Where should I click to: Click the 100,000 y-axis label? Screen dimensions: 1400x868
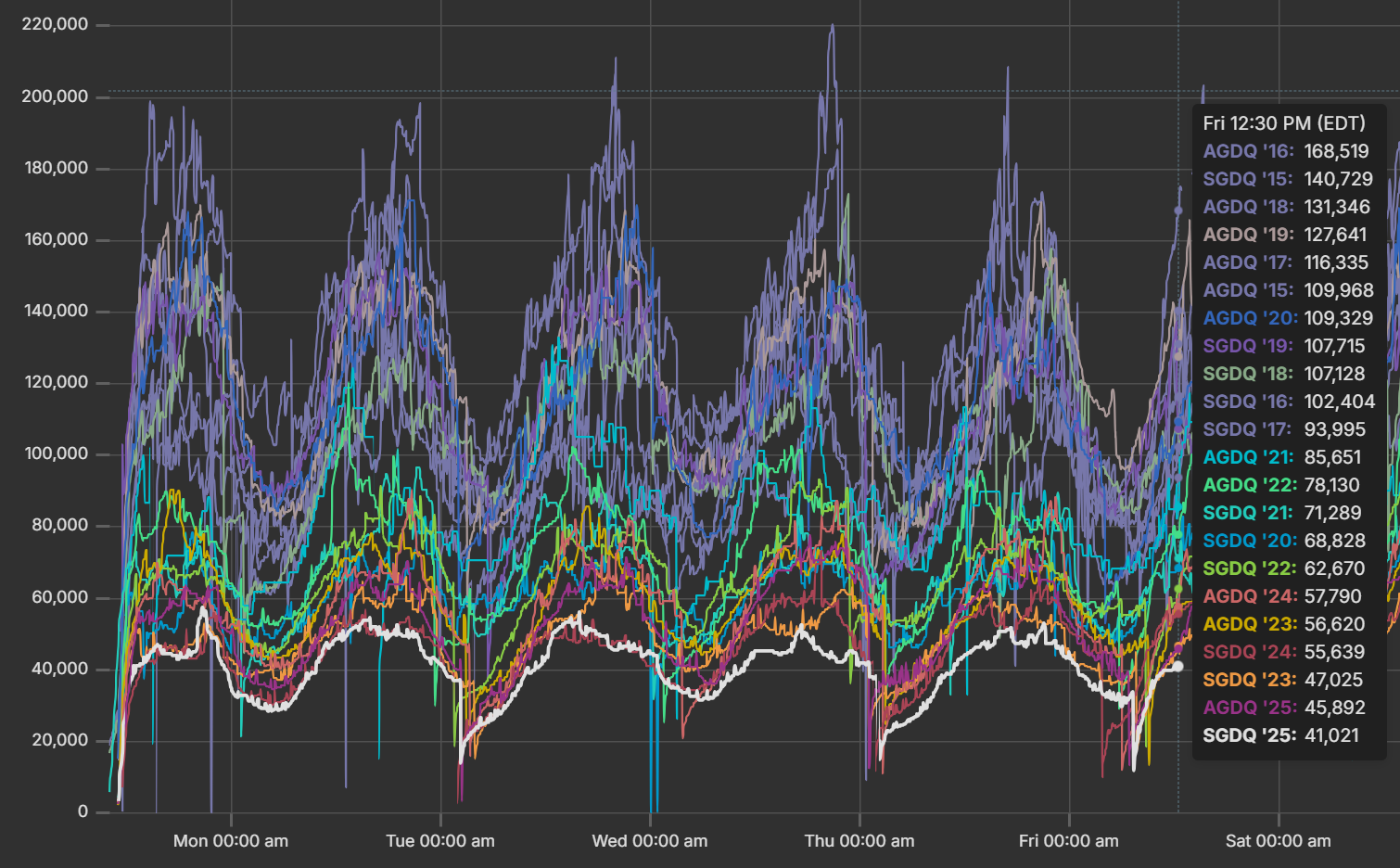pyautogui.click(x=56, y=453)
